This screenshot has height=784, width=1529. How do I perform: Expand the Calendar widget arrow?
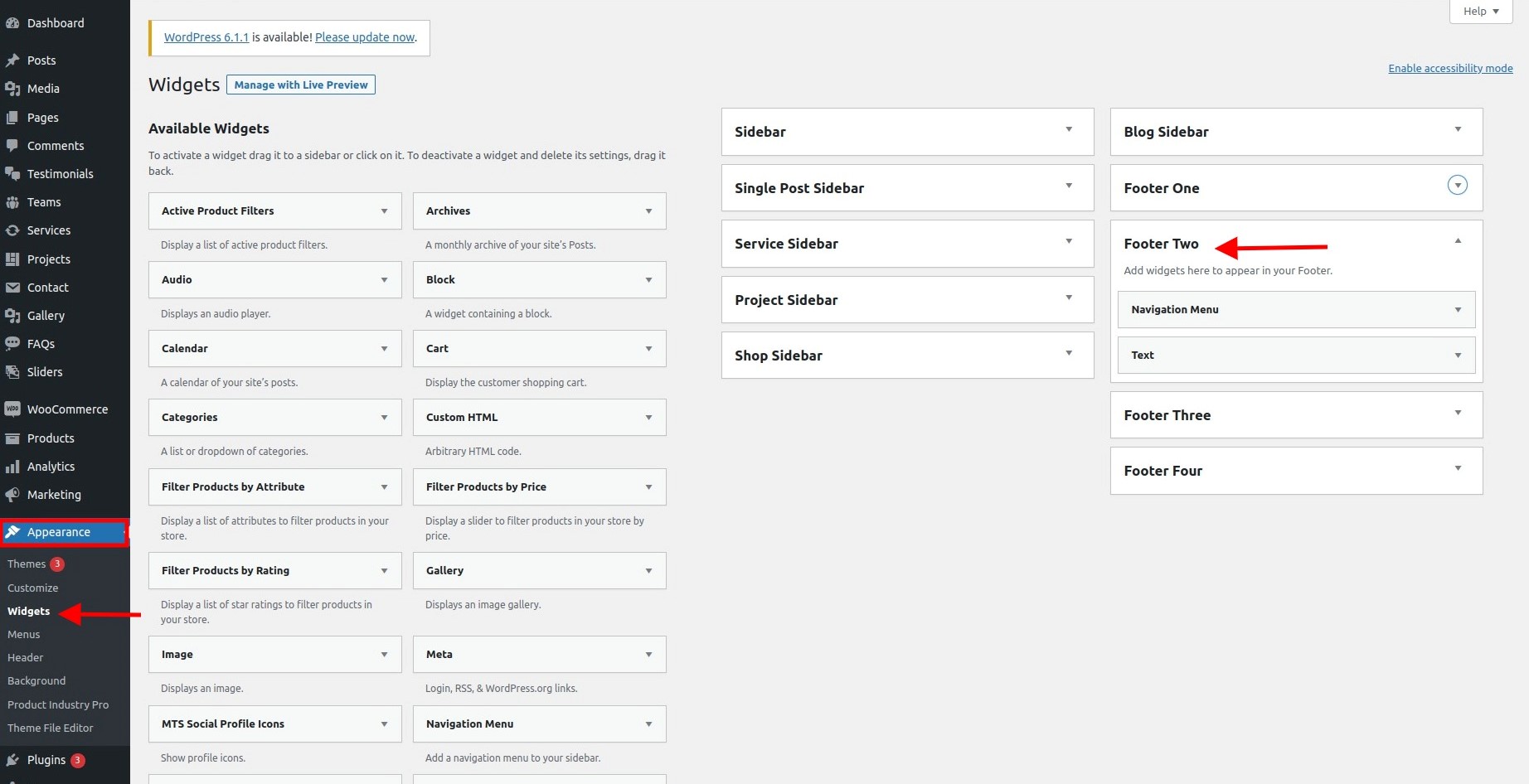click(x=384, y=349)
